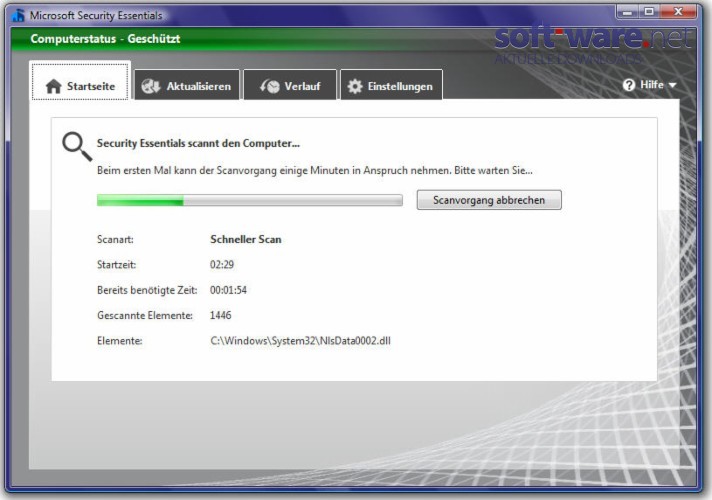Viewport: 712px width, 500px height.
Task: Click the Microsoft Security Essentials title icon
Action: (x=19, y=15)
